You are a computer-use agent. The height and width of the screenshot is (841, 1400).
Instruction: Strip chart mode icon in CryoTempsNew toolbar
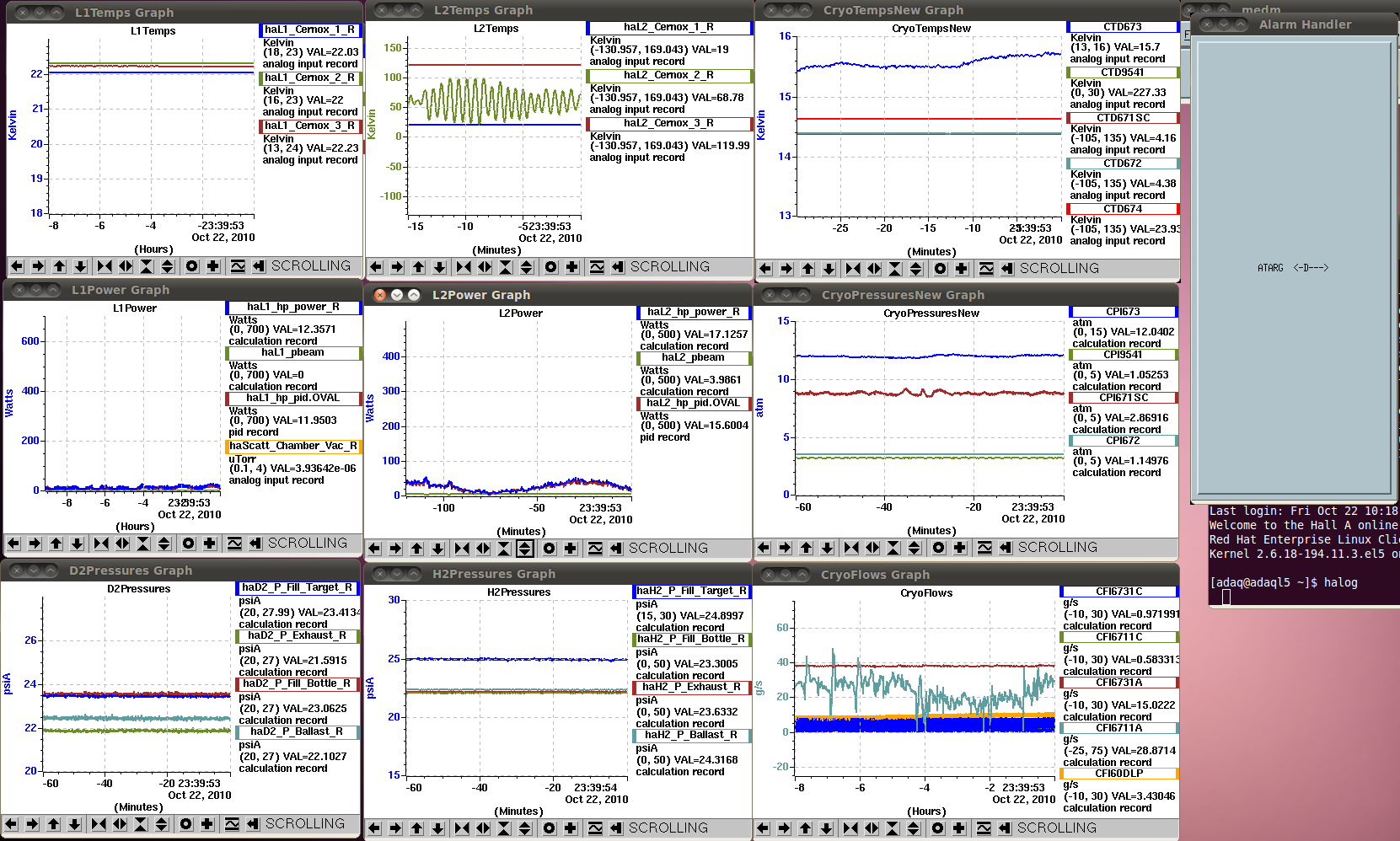point(986,269)
